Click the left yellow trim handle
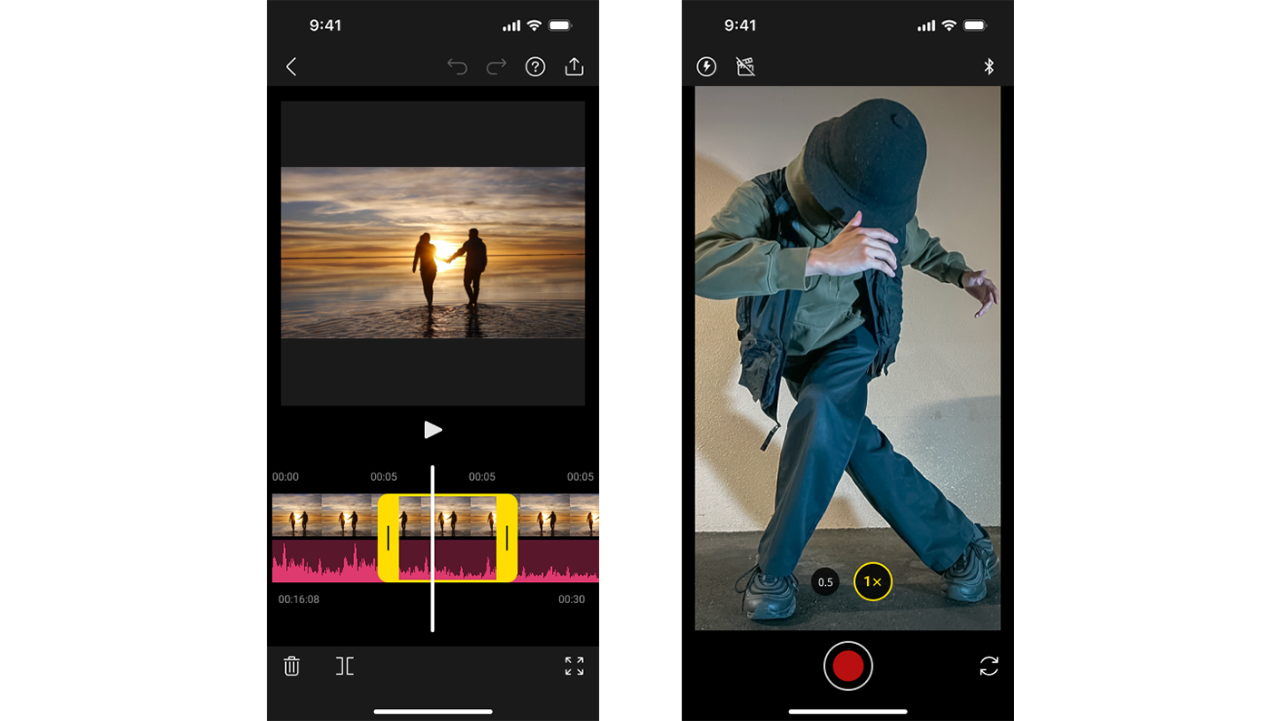The image size is (1280, 721). coord(388,538)
